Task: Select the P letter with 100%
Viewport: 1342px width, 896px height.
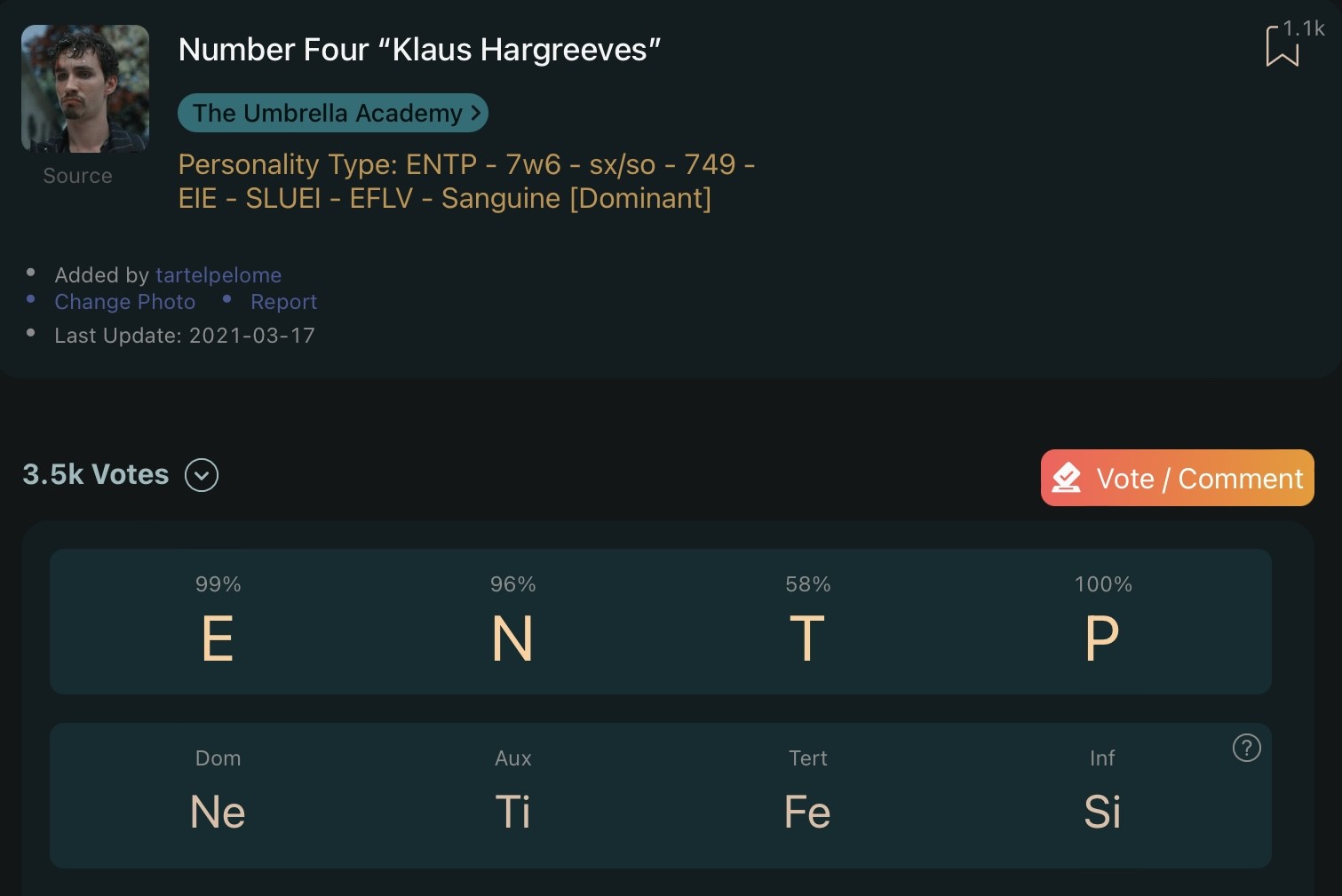Action: tap(1102, 638)
